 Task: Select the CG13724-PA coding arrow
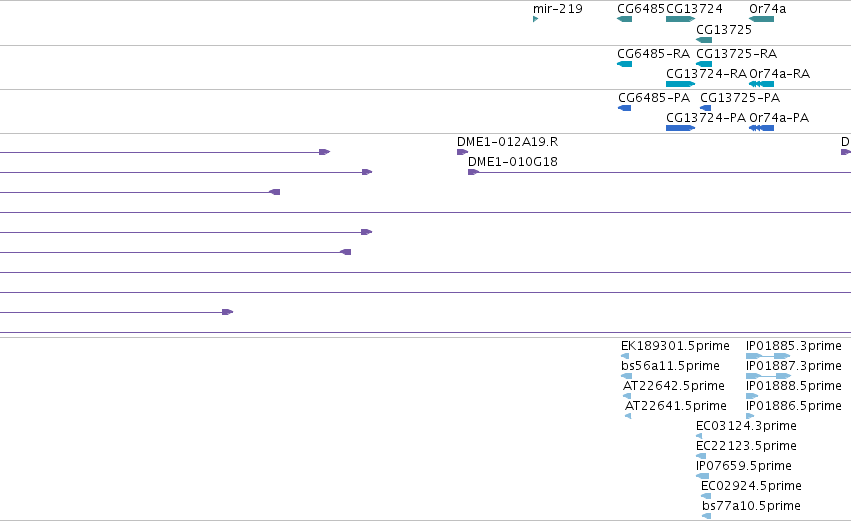point(681,128)
